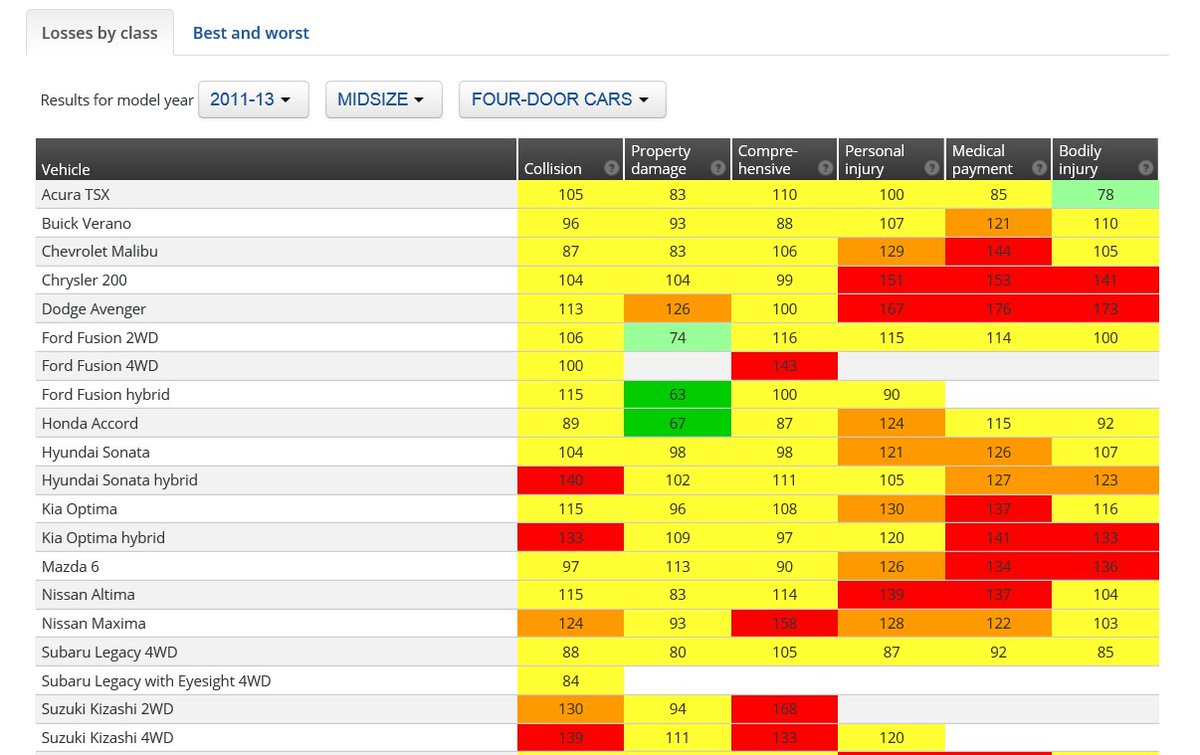Select the Suzuki Kizashi 4WD row name

(x=108, y=738)
